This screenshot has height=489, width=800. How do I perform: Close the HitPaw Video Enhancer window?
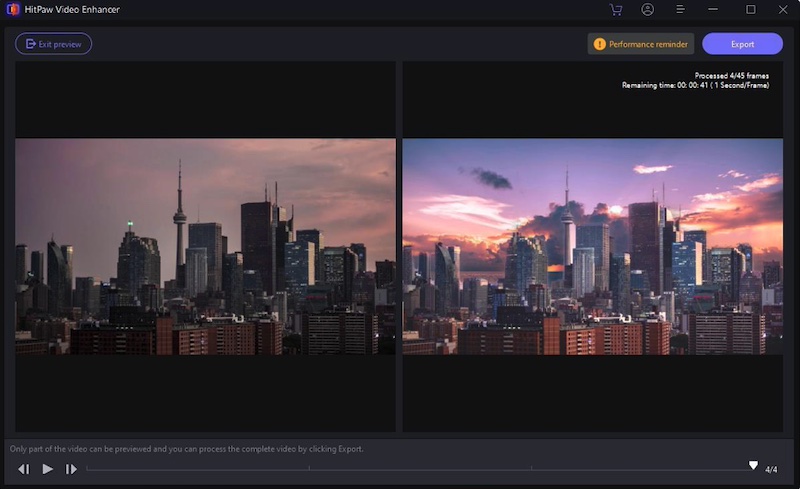pos(783,10)
